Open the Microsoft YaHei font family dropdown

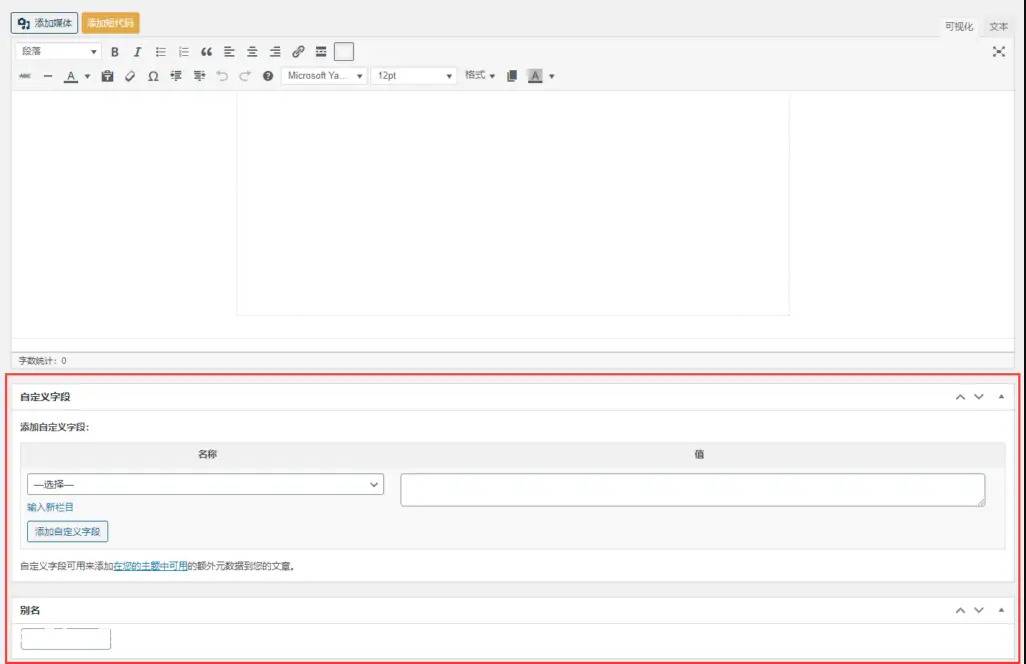324,76
